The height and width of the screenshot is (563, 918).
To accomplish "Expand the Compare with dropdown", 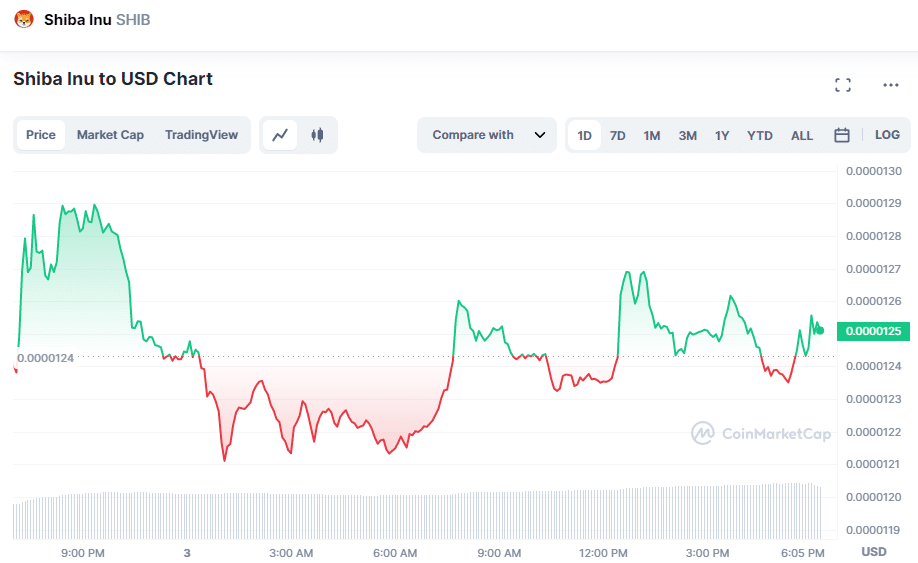I will click(487, 135).
